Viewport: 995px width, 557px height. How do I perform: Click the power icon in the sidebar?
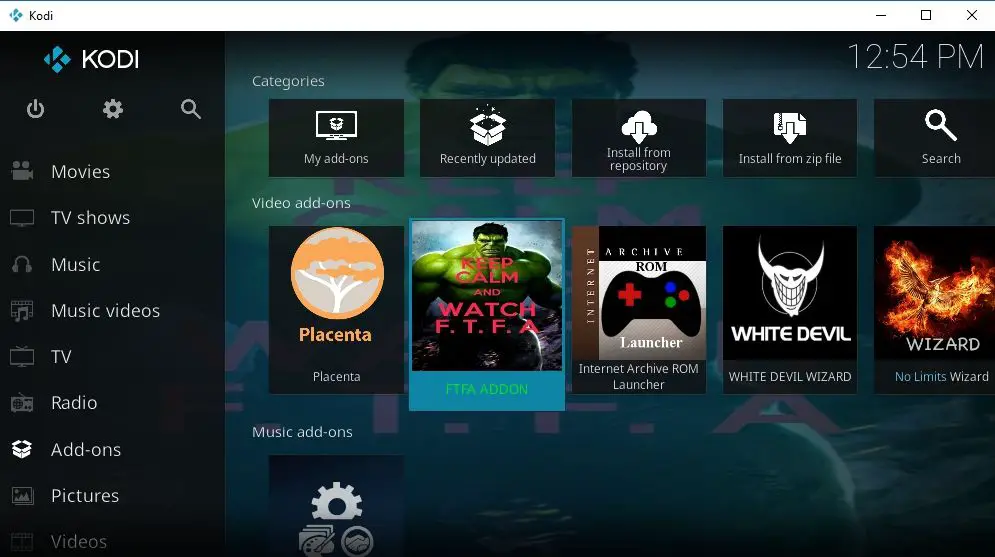36,109
